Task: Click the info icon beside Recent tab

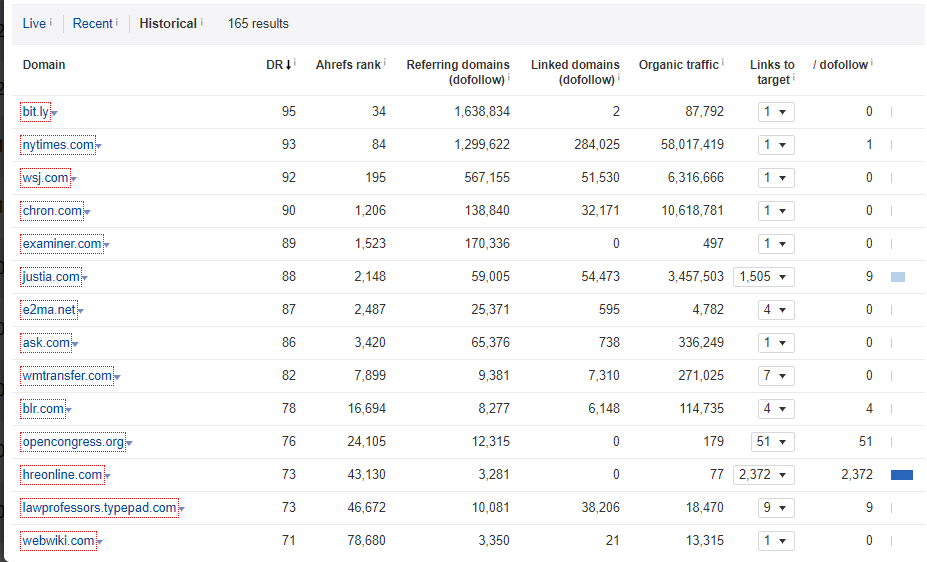Action: tap(117, 22)
